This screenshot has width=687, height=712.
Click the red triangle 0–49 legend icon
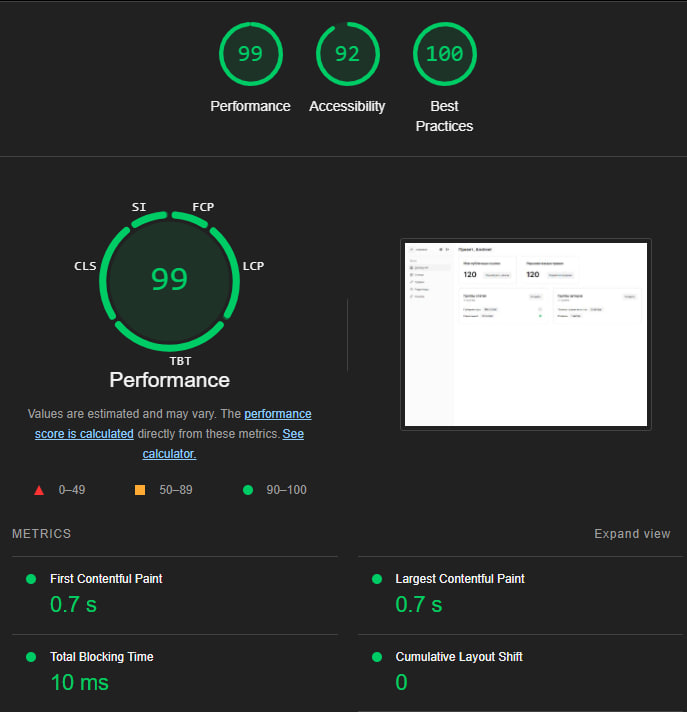(x=39, y=490)
